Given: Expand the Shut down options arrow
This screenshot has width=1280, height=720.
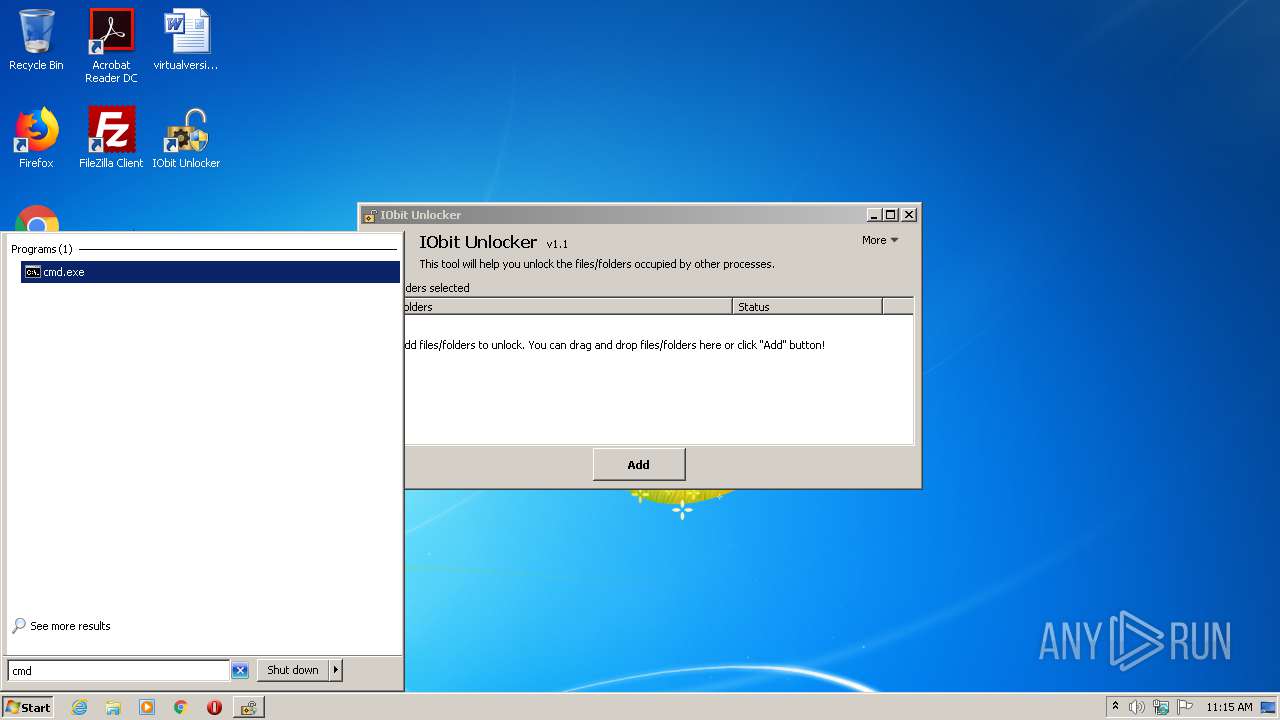Looking at the screenshot, I should click(x=336, y=670).
